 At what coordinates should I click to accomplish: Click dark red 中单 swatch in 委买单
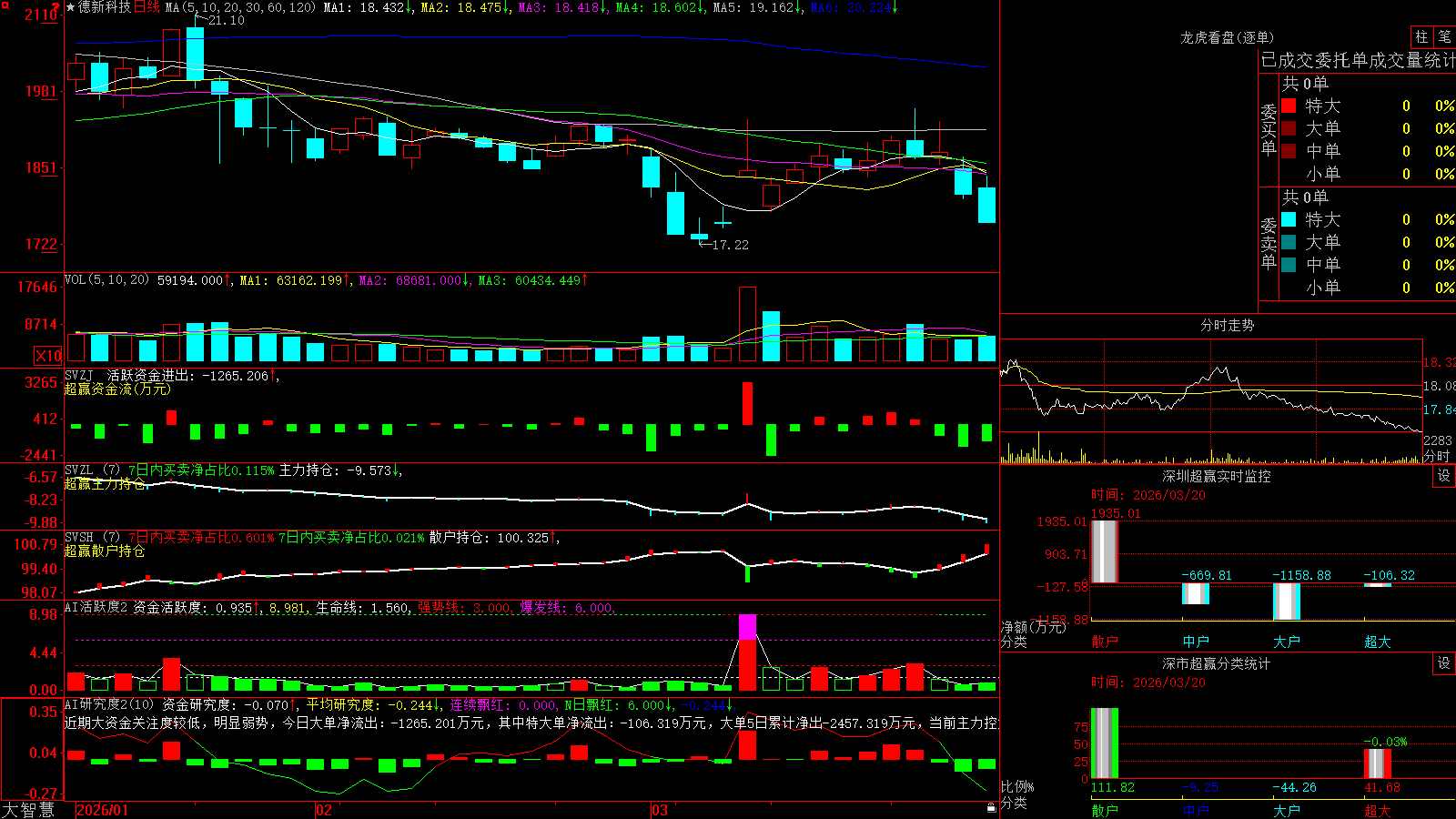tap(1289, 151)
